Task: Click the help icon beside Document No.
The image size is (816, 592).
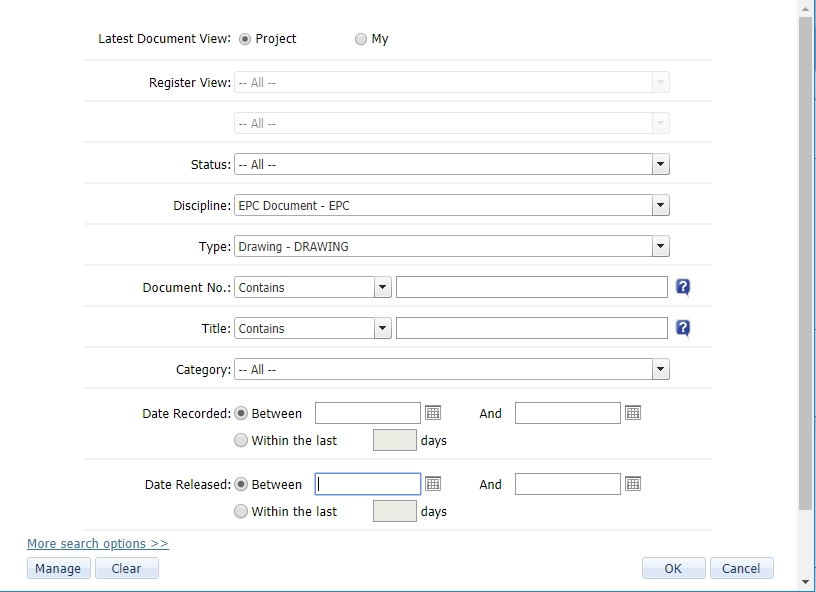Action: pyautogui.click(x=682, y=287)
